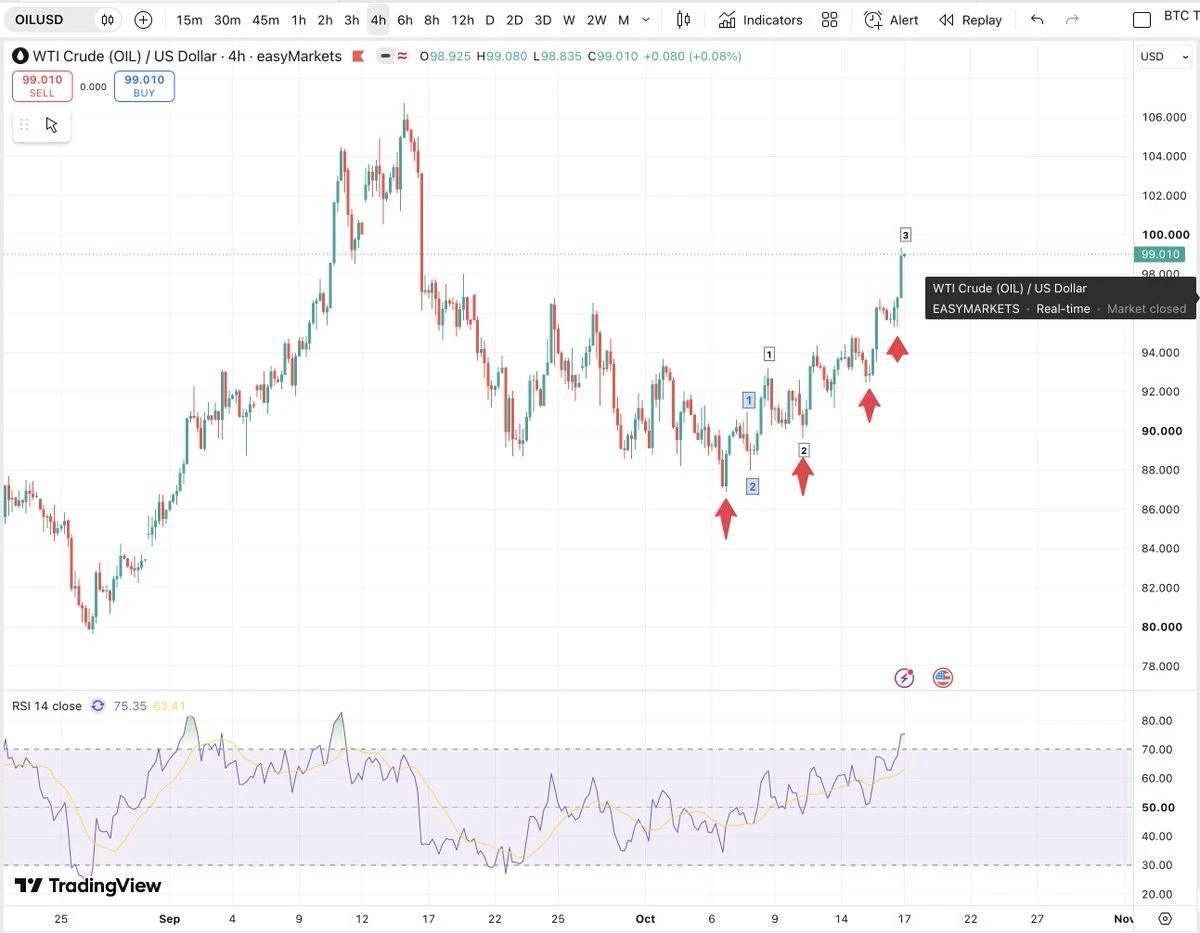Expand the timeframe dropdown chevron

tap(646, 20)
